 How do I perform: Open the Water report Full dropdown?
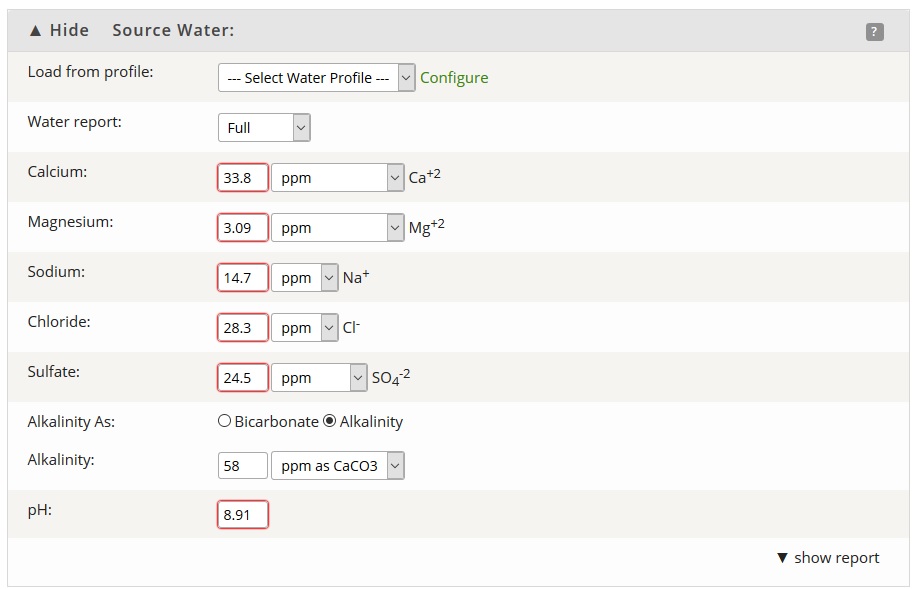point(264,128)
